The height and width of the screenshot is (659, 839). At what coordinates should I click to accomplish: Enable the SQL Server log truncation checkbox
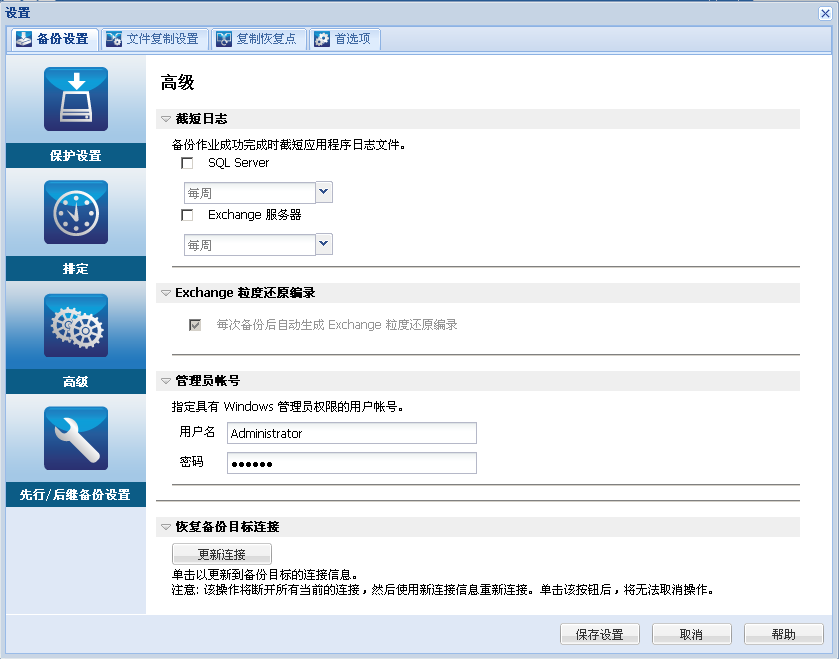tap(186, 163)
